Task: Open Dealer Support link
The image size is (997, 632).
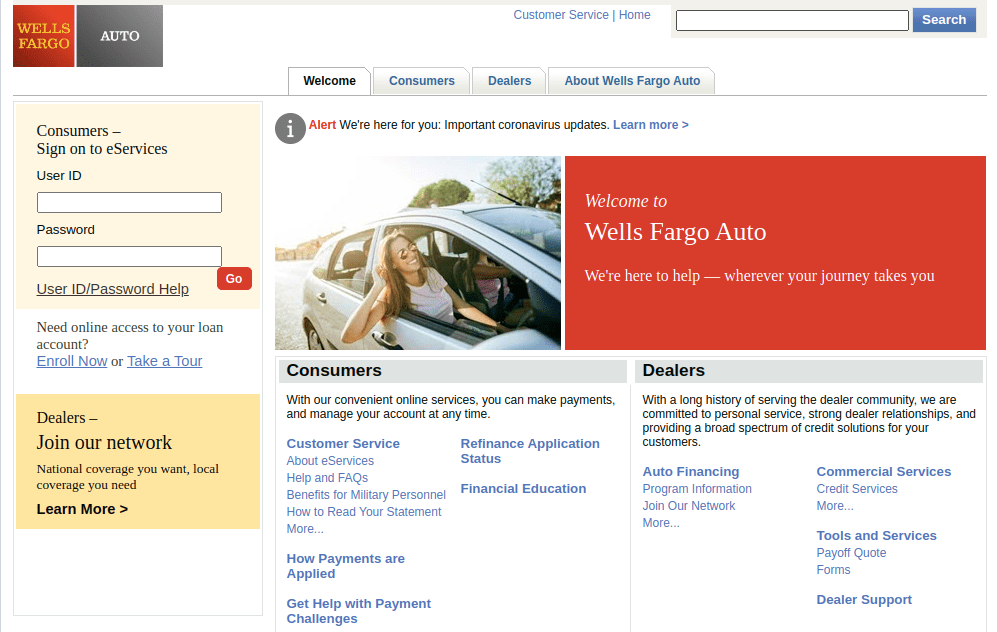Action: pyautogui.click(x=864, y=600)
